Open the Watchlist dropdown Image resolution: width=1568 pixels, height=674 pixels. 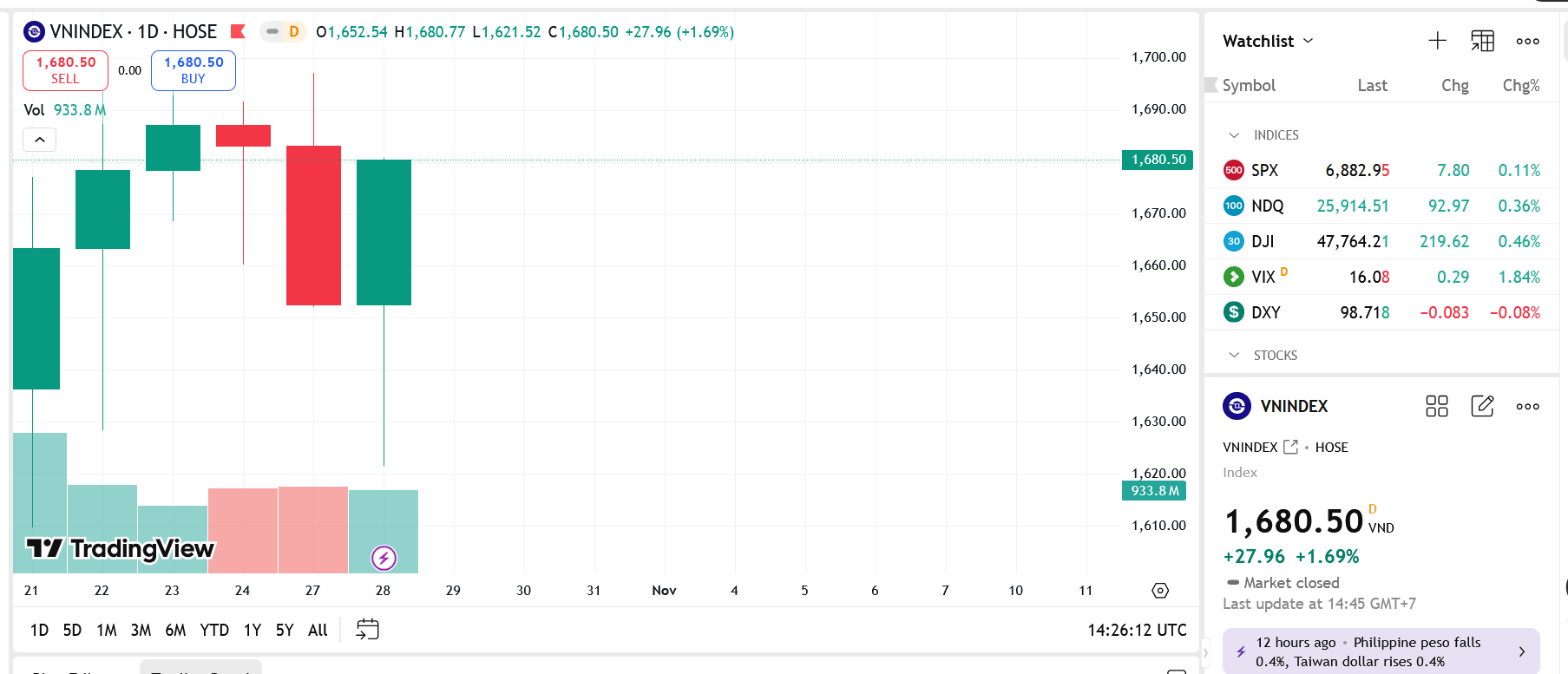coord(1268,41)
